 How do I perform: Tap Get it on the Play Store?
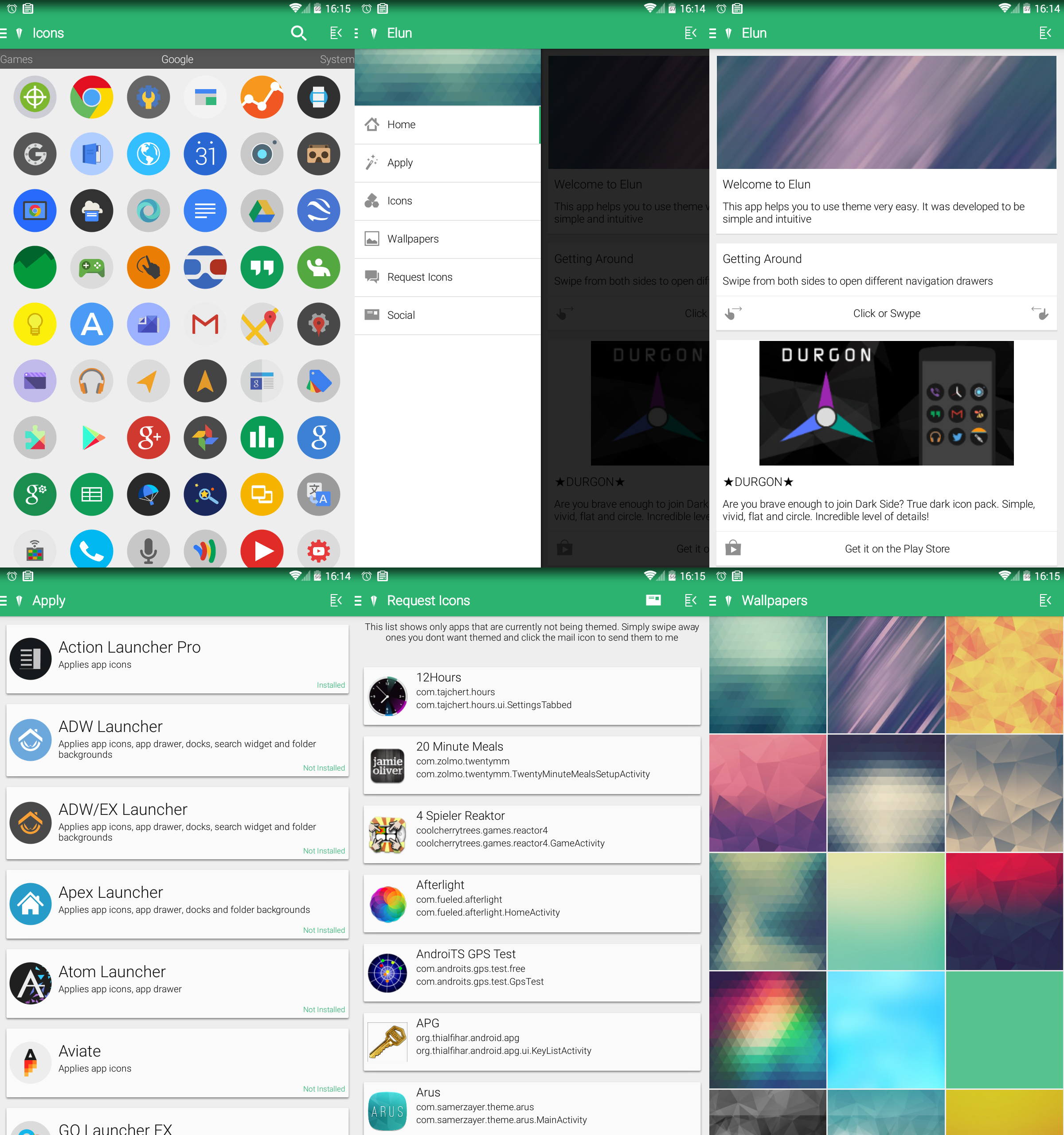tap(886, 549)
